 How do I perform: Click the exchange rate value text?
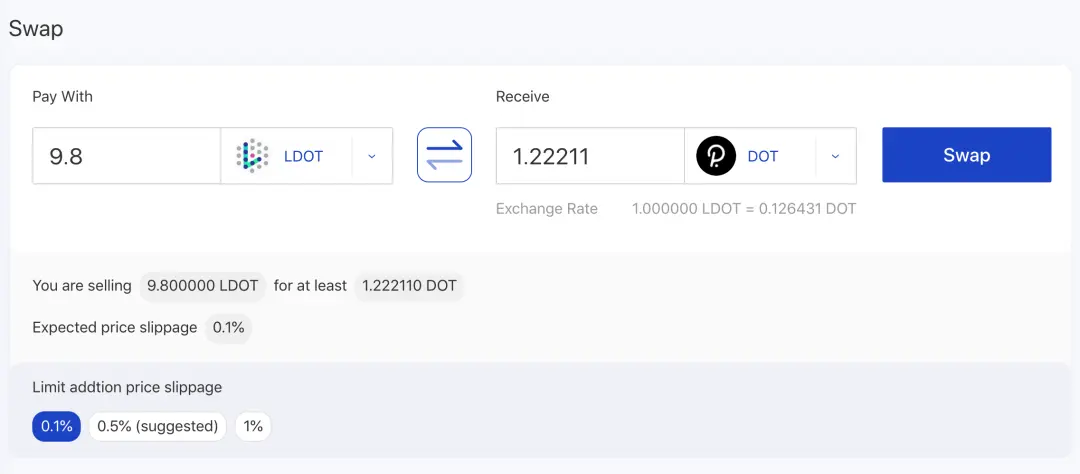tap(745, 209)
